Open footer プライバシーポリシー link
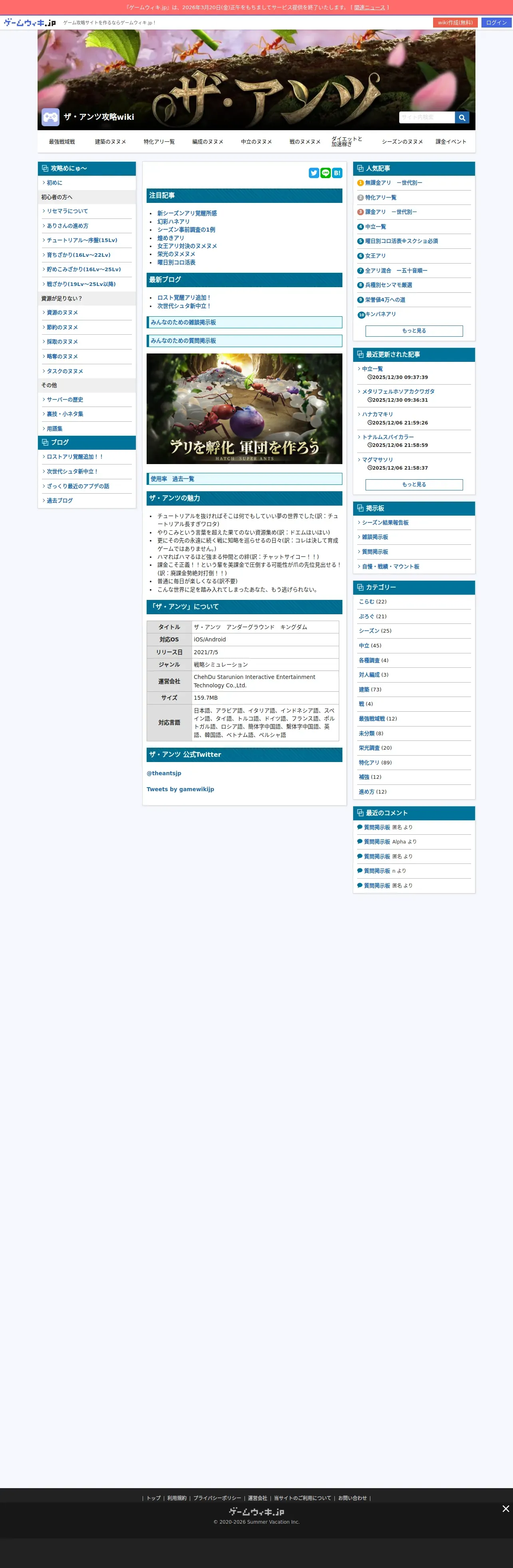Image resolution: width=513 pixels, height=1568 pixels. tap(217, 1498)
